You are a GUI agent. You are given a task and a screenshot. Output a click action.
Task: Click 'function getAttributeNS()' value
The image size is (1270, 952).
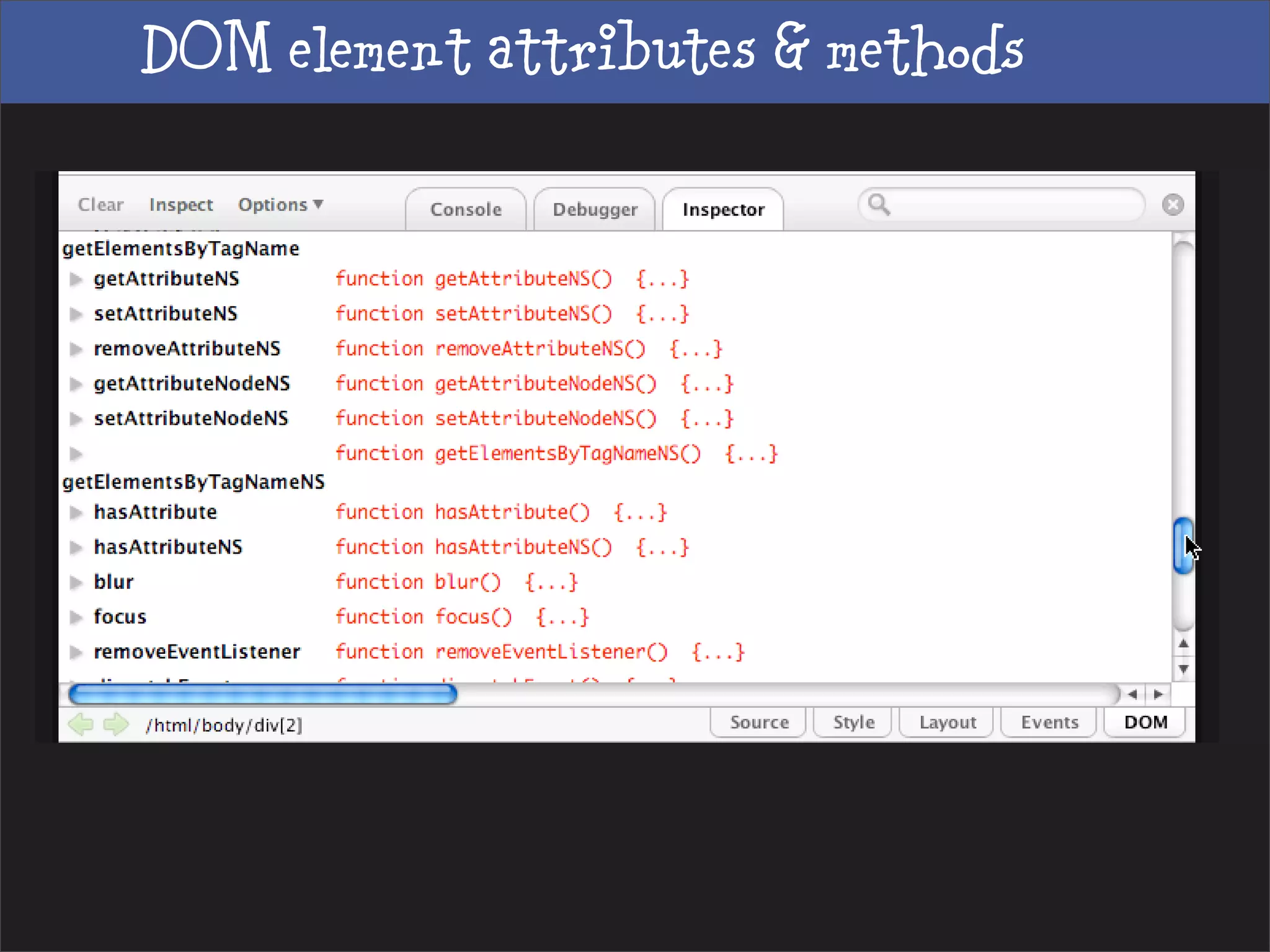pos(512,280)
